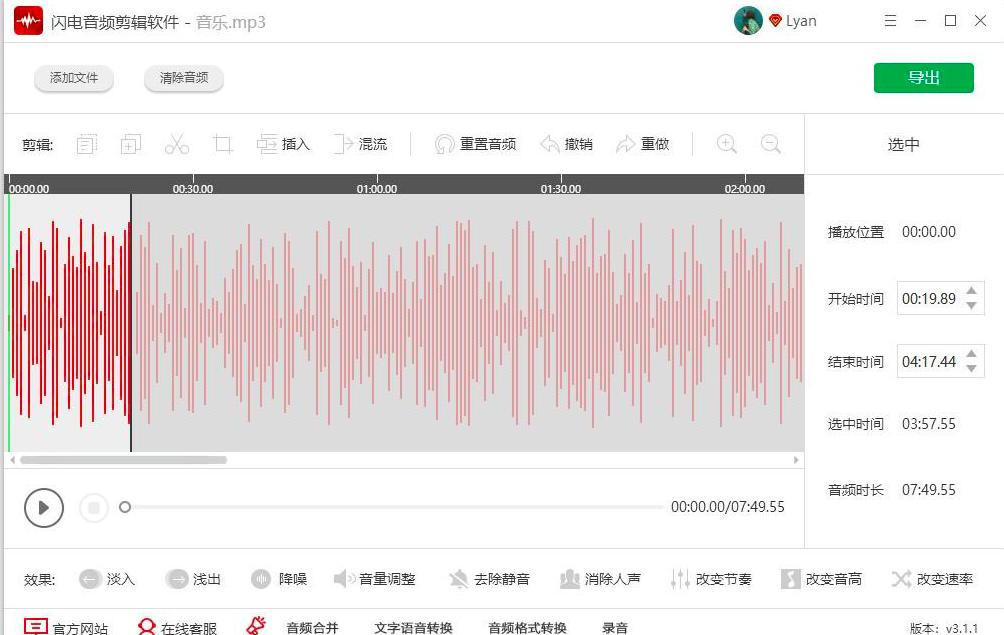Select the scissors cut tool
This screenshot has height=635, width=1004.
click(177, 144)
